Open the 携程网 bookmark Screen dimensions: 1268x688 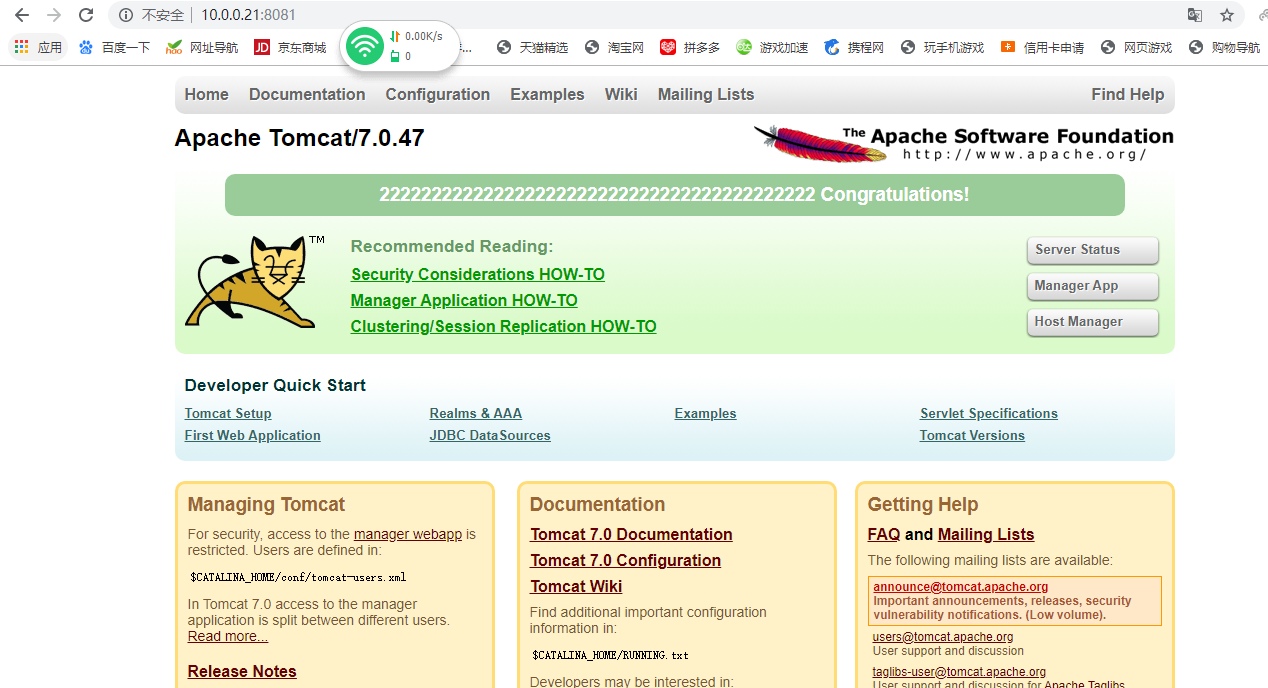(854, 47)
